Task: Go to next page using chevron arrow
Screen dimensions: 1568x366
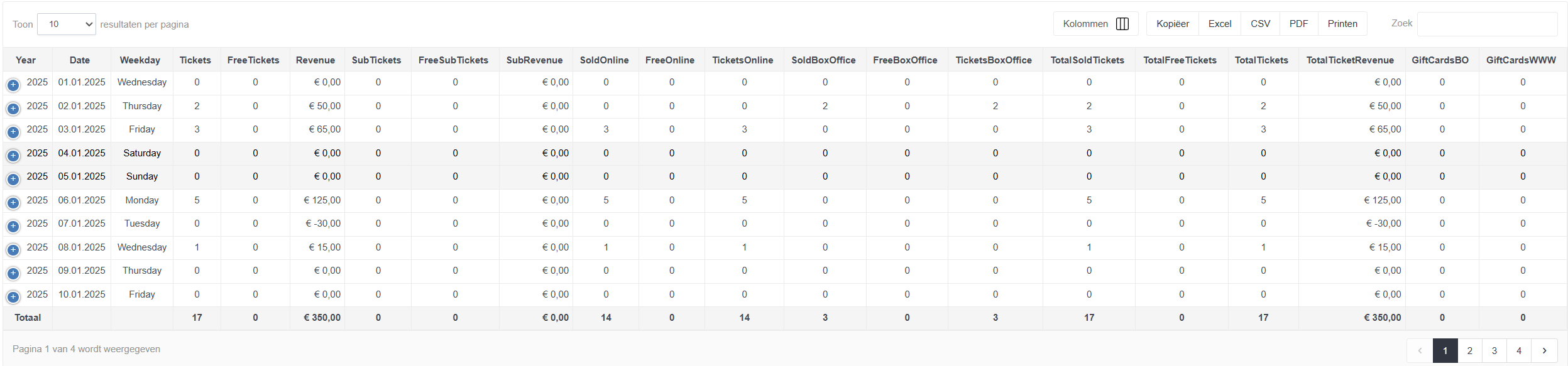Action: tap(1544, 350)
